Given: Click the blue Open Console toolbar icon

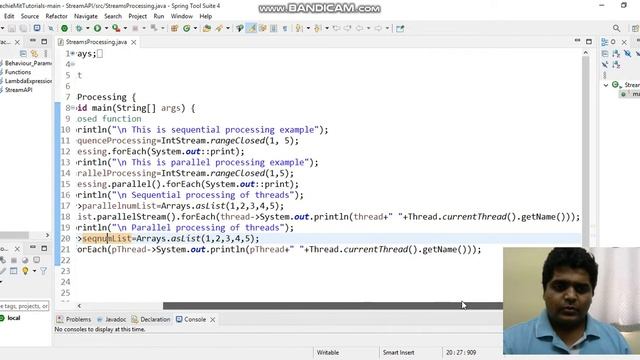Looking at the screenshot, I should pyautogui.click(x=37, y=28).
